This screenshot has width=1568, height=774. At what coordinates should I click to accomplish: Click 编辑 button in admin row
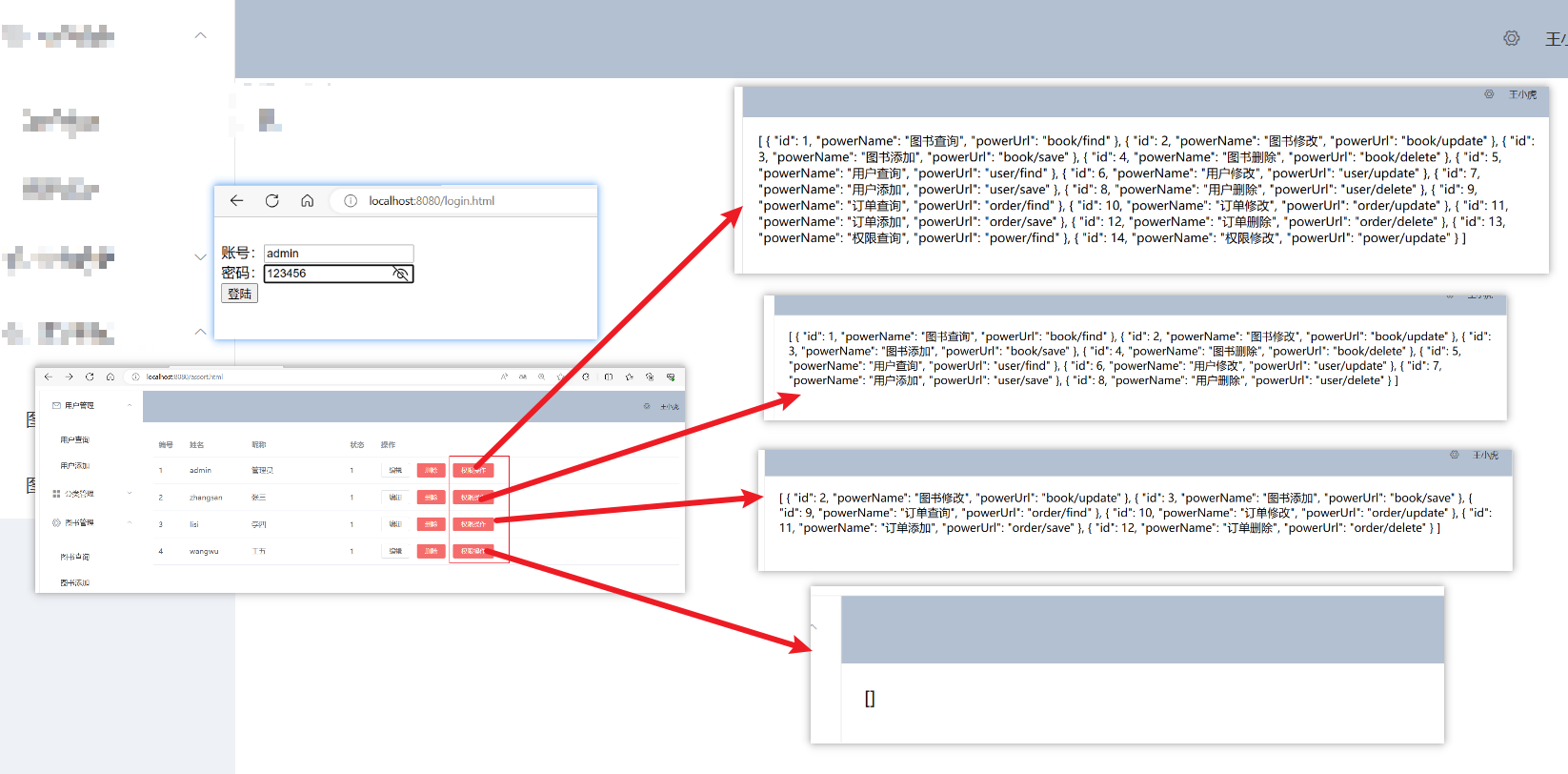click(x=395, y=470)
